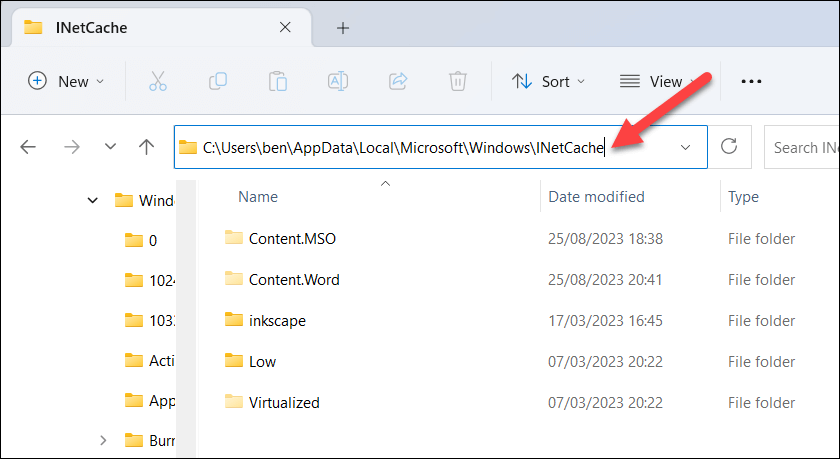Navigate back with the left arrow
Screen dimensions: 840x459
[28, 147]
